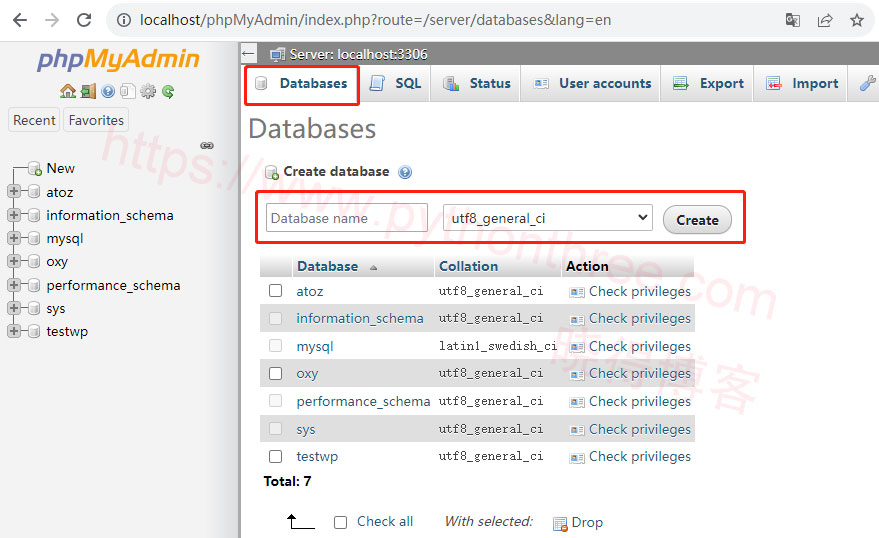This screenshot has width=879, height=538.
Task: Click the Create button
Action: pos(697,220)
